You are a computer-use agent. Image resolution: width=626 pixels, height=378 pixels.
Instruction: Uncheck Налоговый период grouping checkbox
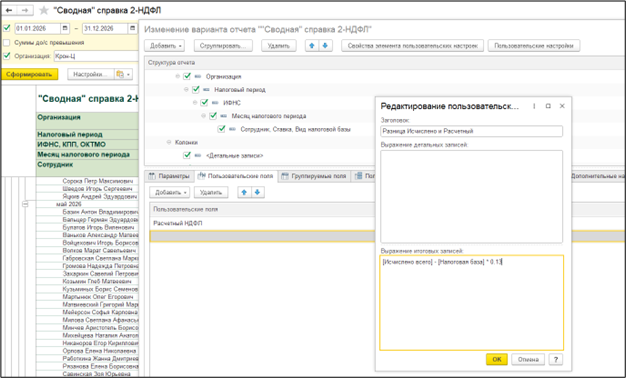pyautogui.click(x=196, y=89)
